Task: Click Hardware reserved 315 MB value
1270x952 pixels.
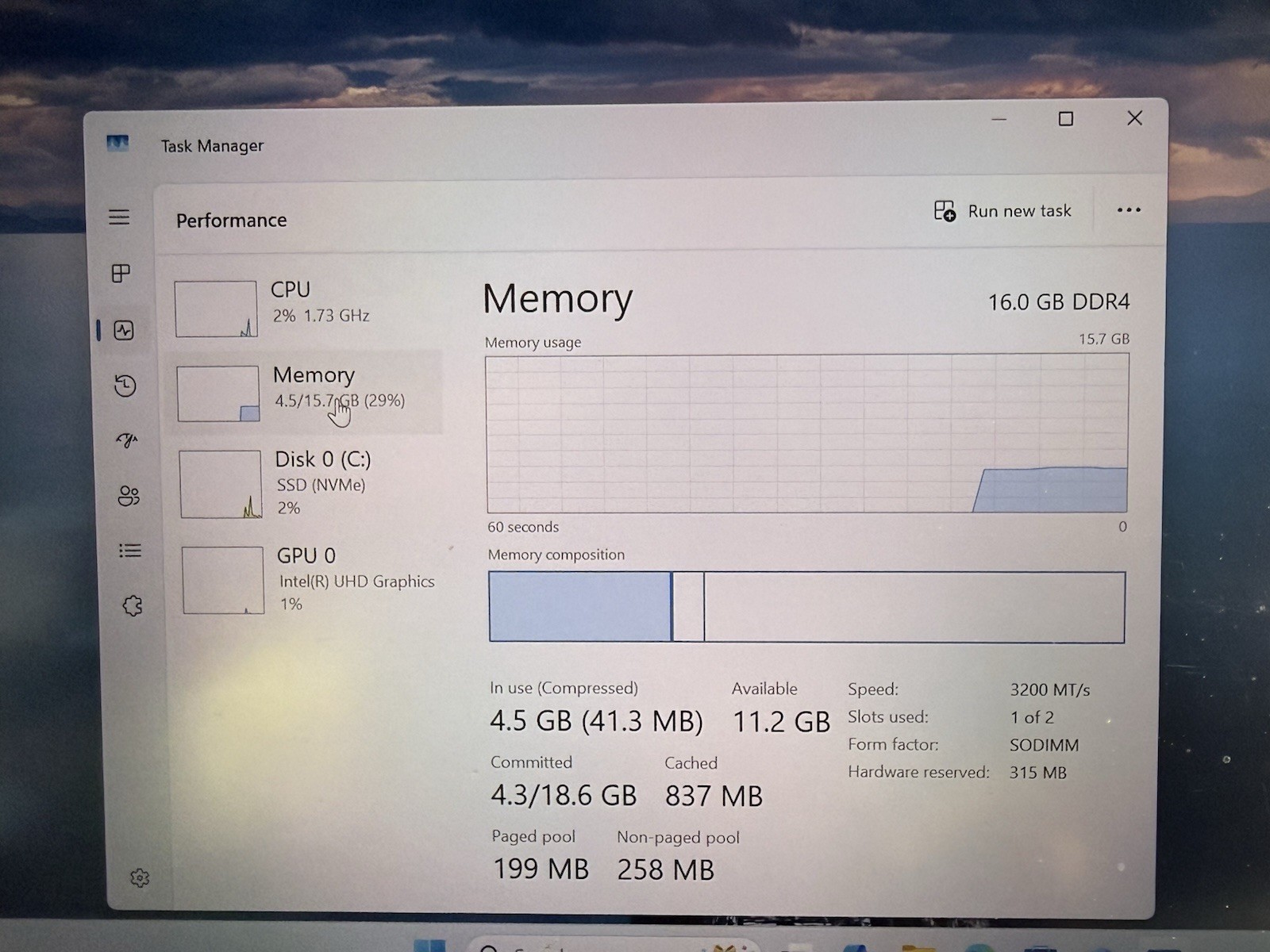Action: (1038, 772)
